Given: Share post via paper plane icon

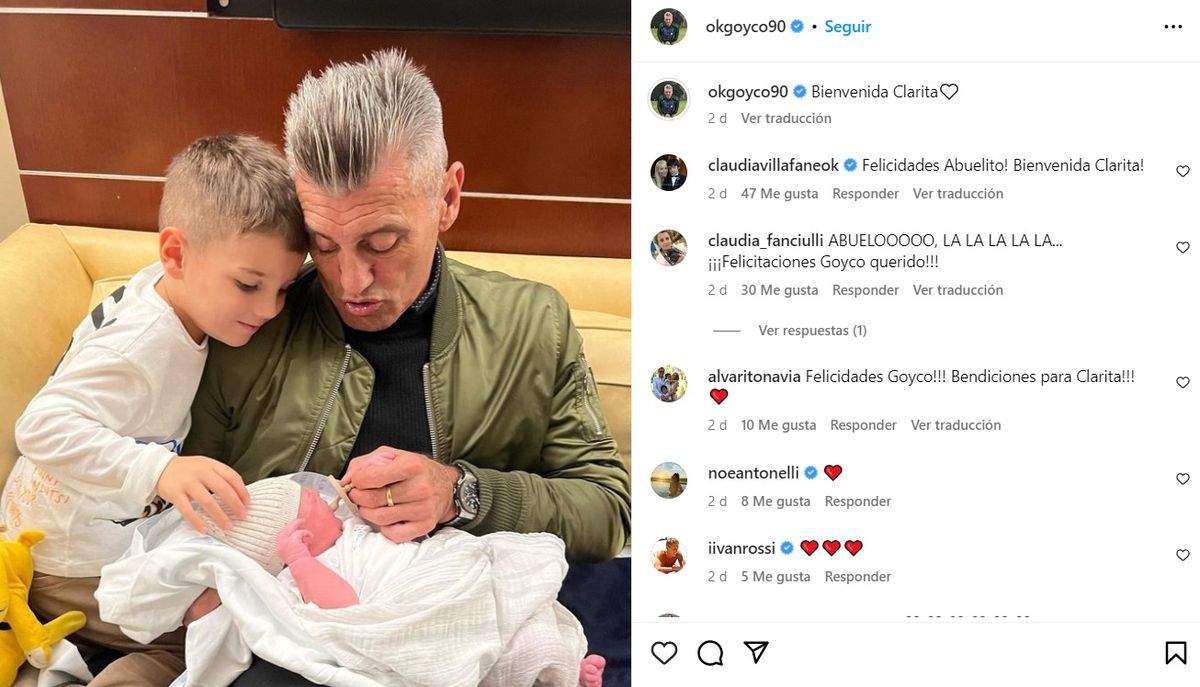Looking at the screenshot, I should pos(756,653).
